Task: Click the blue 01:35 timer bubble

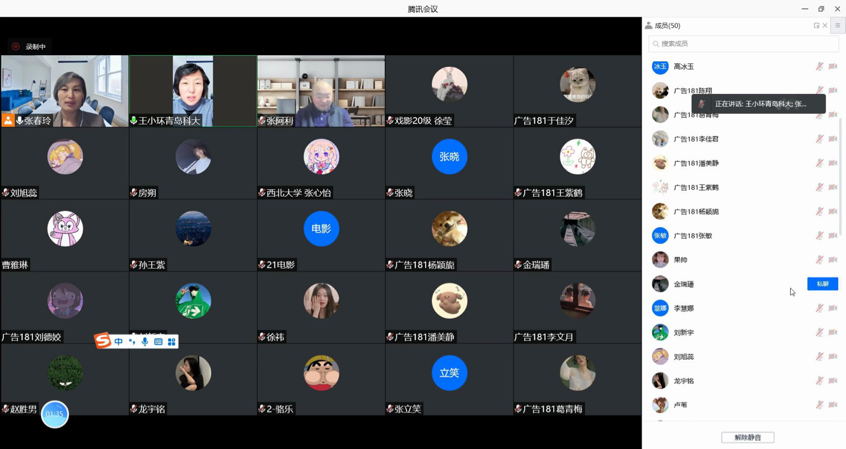Action: pyautogui.click(x=55, y=413)
